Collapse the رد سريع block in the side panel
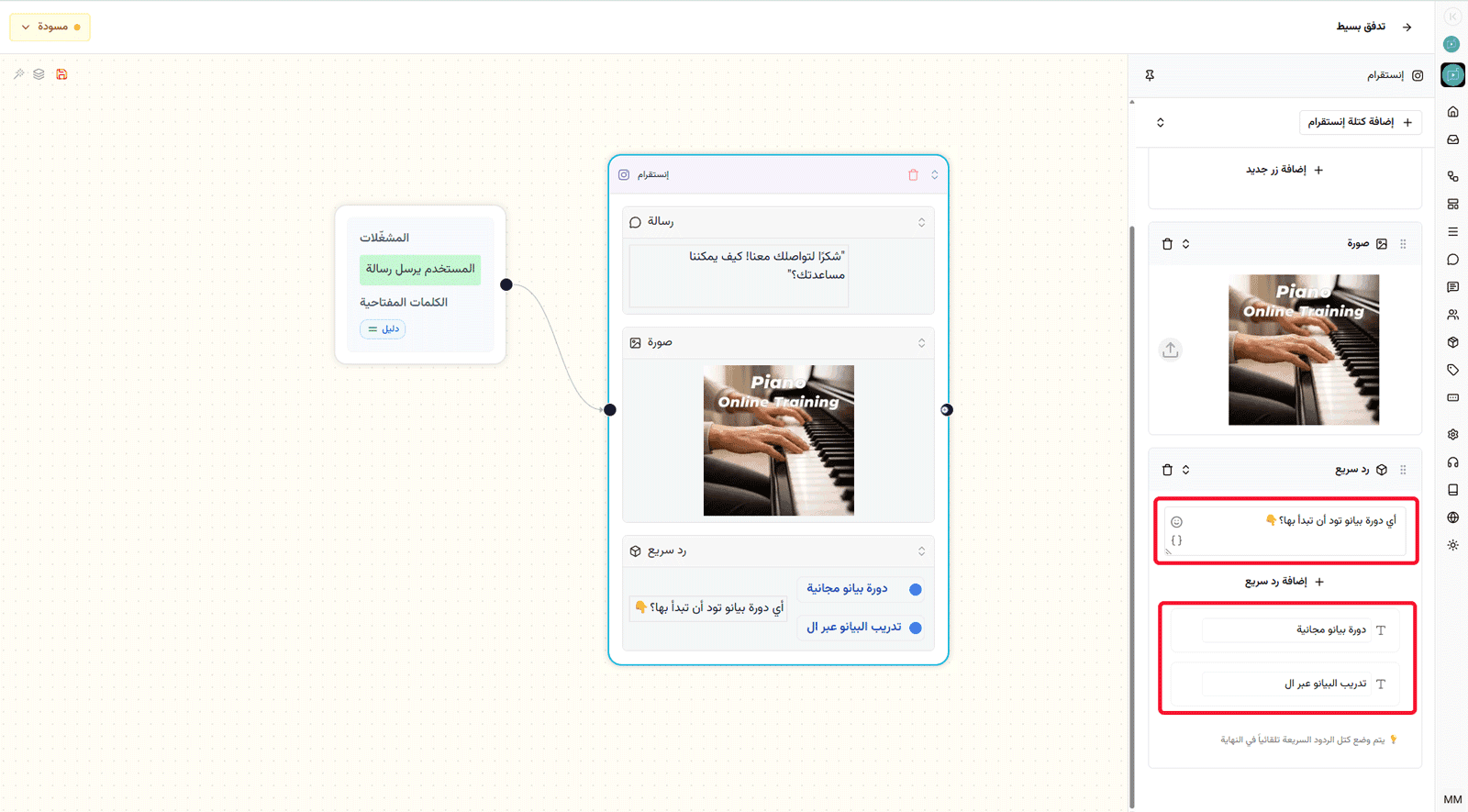 [1185, 470]
